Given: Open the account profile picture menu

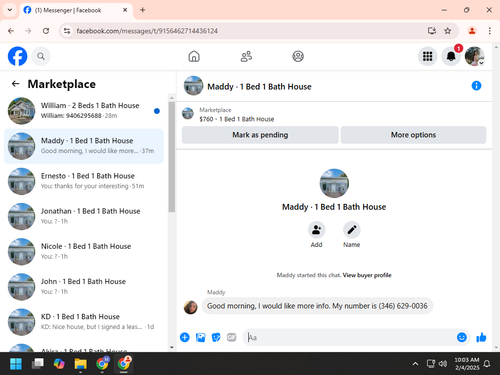Looking at the screenshot, I should (475, 56).
